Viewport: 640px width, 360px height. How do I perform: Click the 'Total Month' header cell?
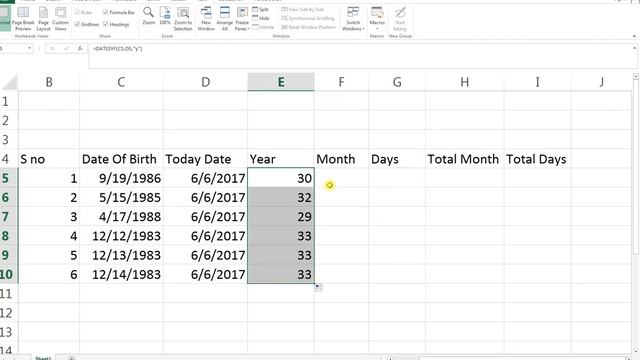tap(464, 159)
